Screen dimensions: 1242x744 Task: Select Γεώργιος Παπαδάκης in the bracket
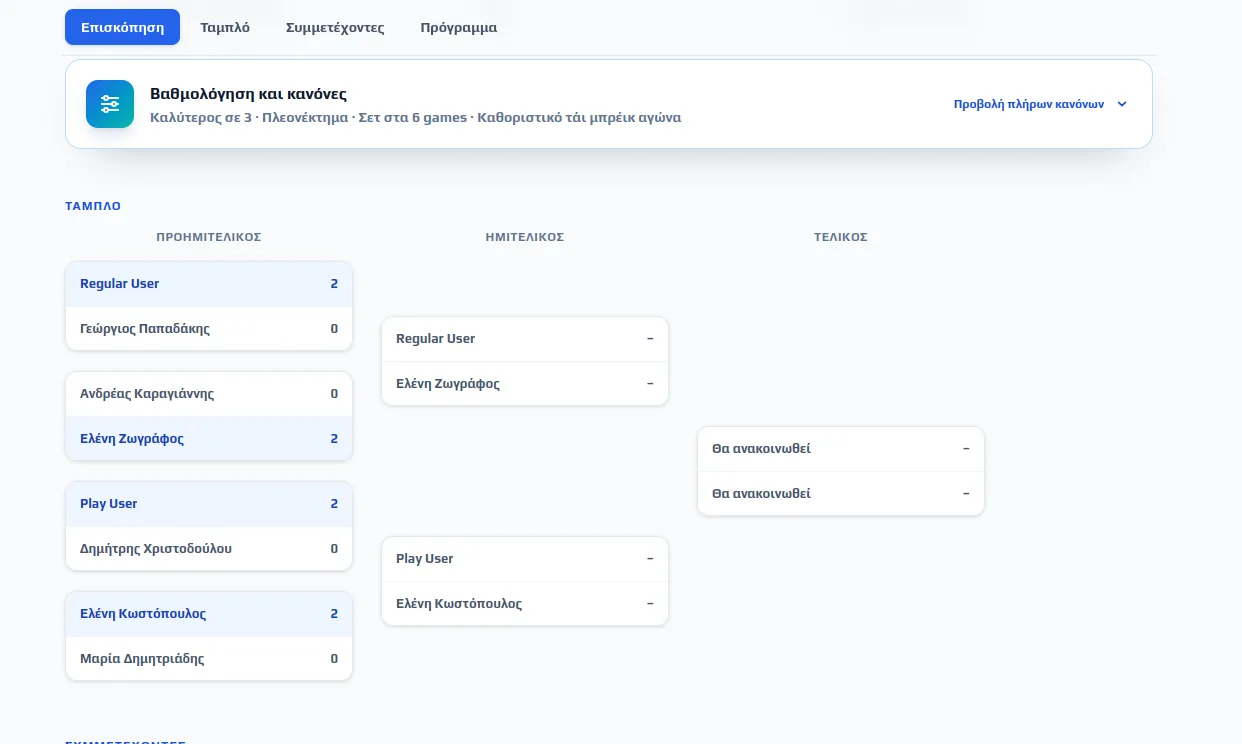point(209,328)
